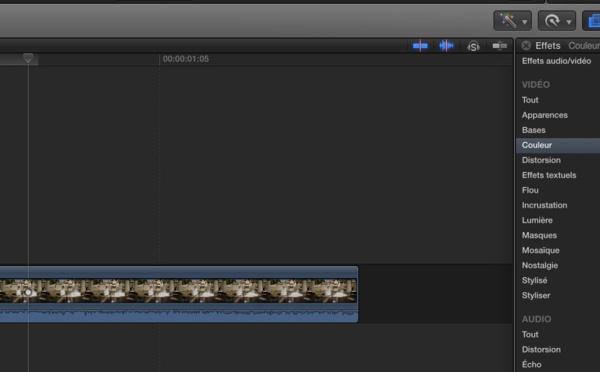Expand the retime menu arrow
Screen dimensions: 600x372
pyautogui.click(x=569, y=22)
